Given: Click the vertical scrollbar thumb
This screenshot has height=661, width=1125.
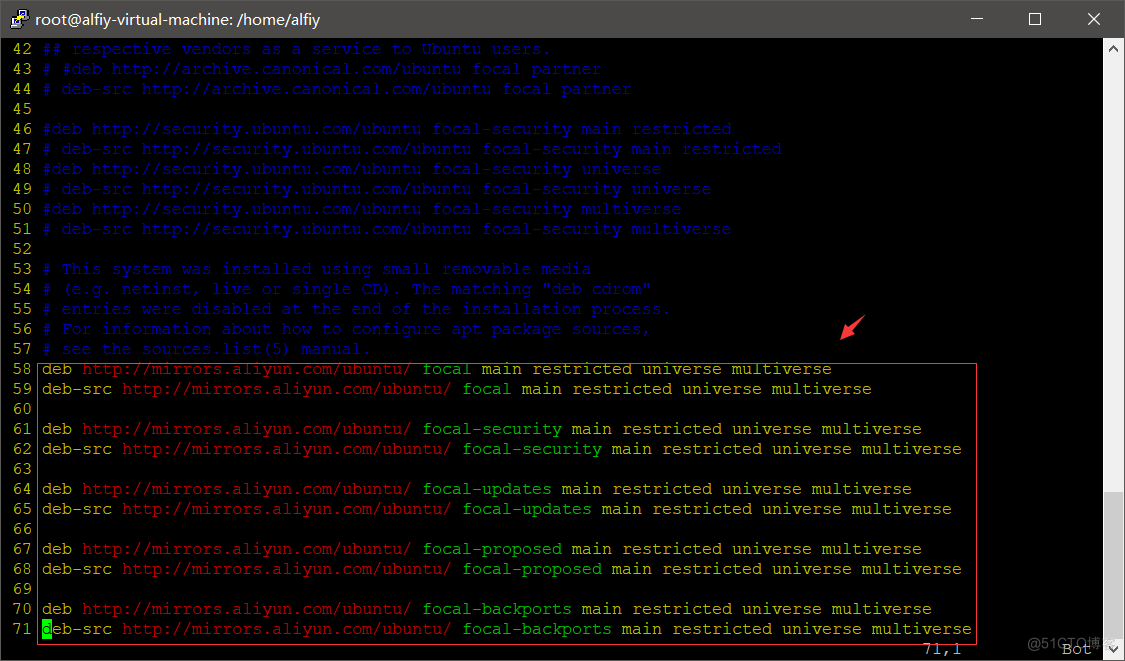Looking at the screenshot, I should click(1114, 565).
